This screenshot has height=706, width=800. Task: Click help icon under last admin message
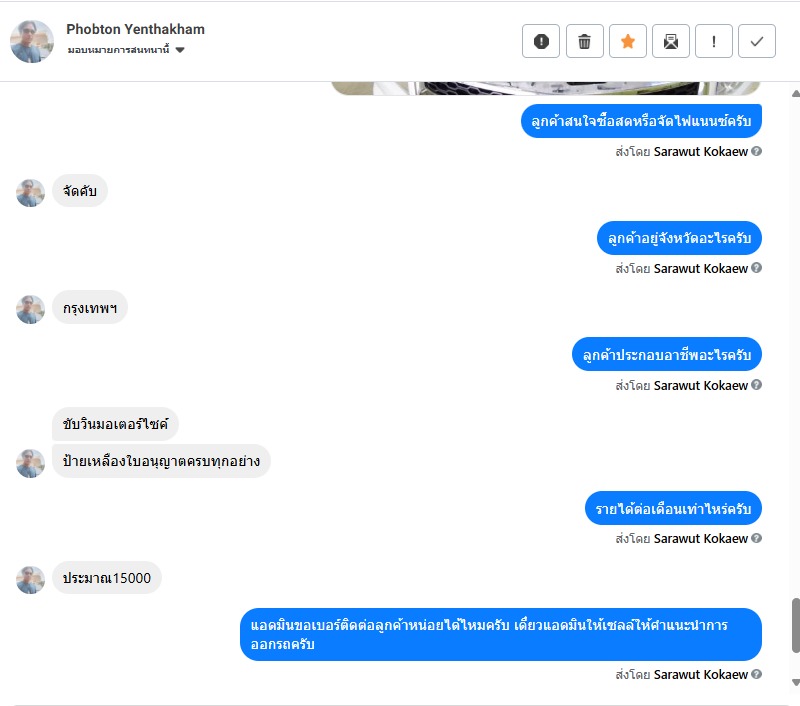[x=757, y=674]
